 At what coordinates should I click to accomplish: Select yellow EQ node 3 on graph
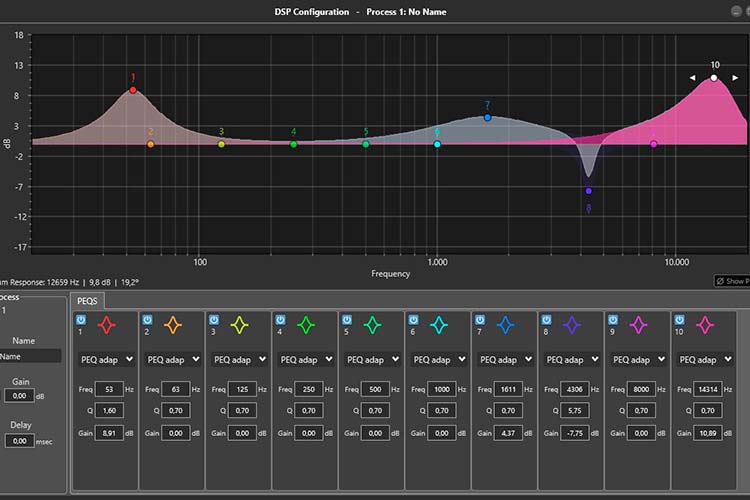point(221,144)
